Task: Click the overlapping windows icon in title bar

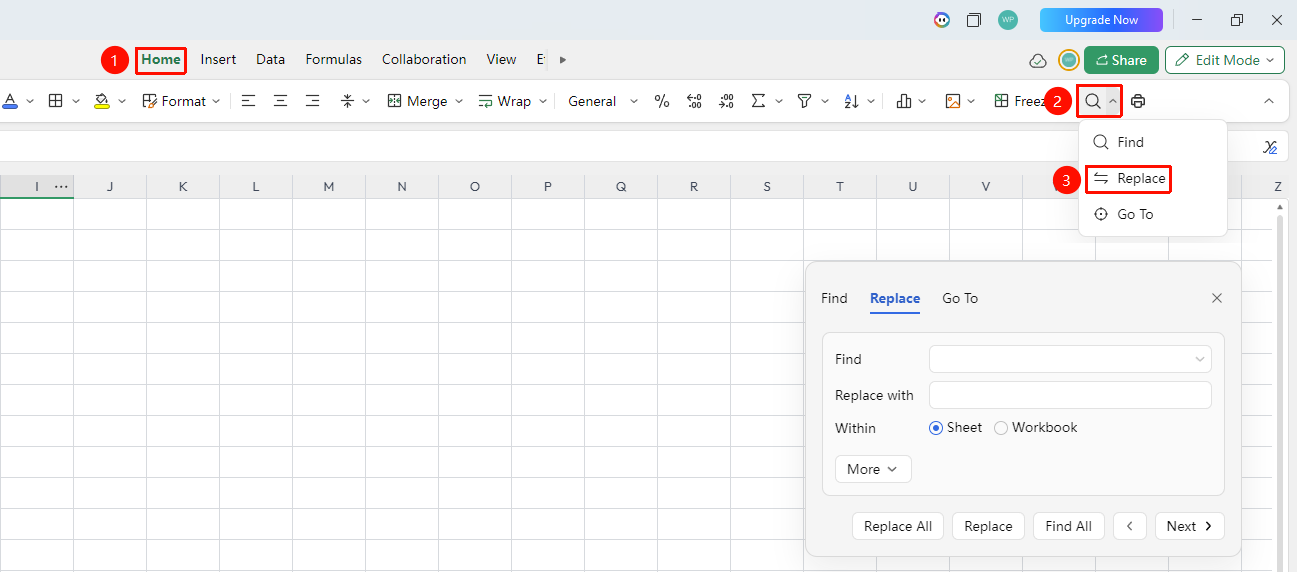Action: click(974, 20)
